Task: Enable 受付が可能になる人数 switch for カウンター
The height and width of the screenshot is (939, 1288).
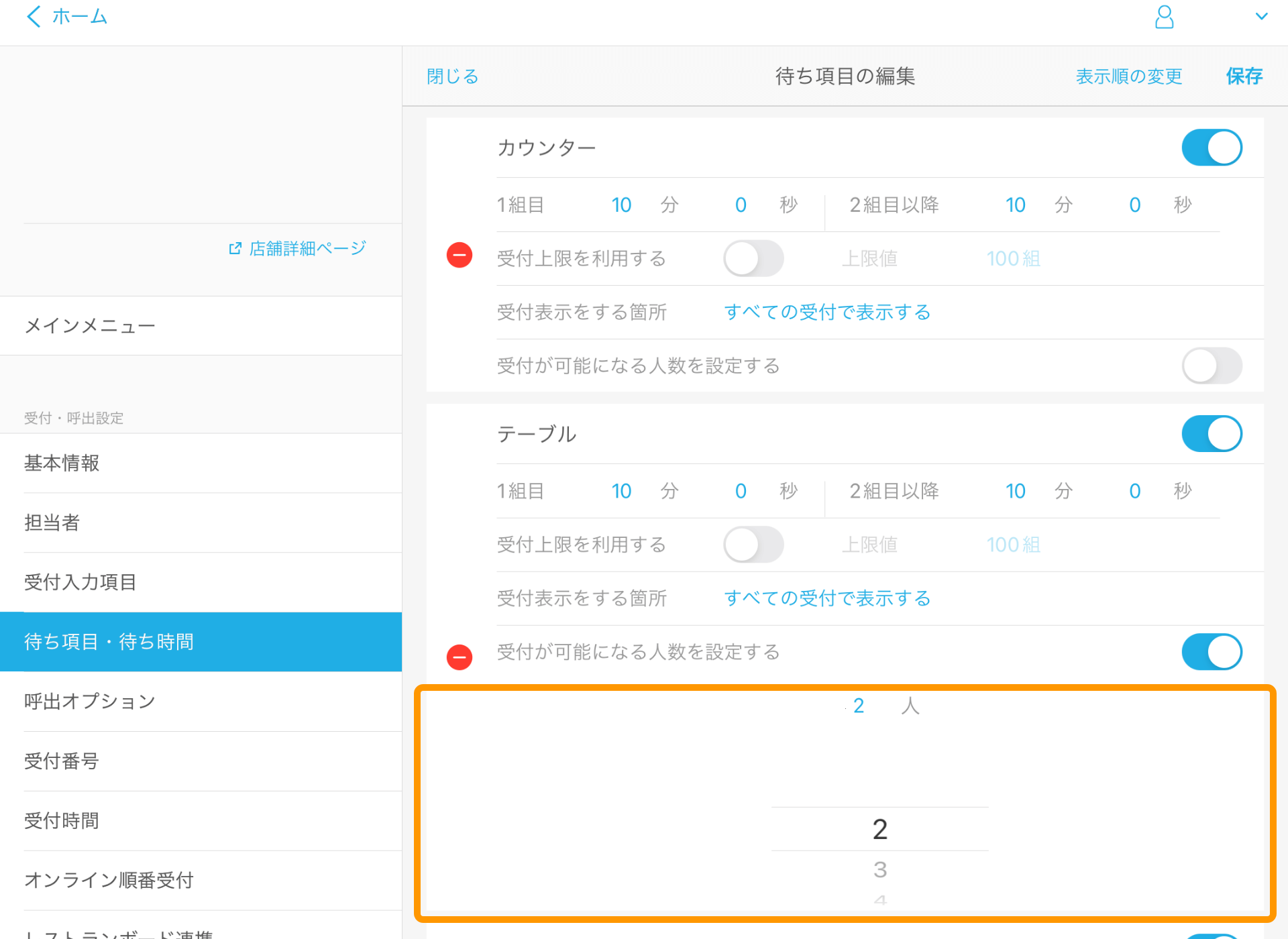Action: point(1212,366)
